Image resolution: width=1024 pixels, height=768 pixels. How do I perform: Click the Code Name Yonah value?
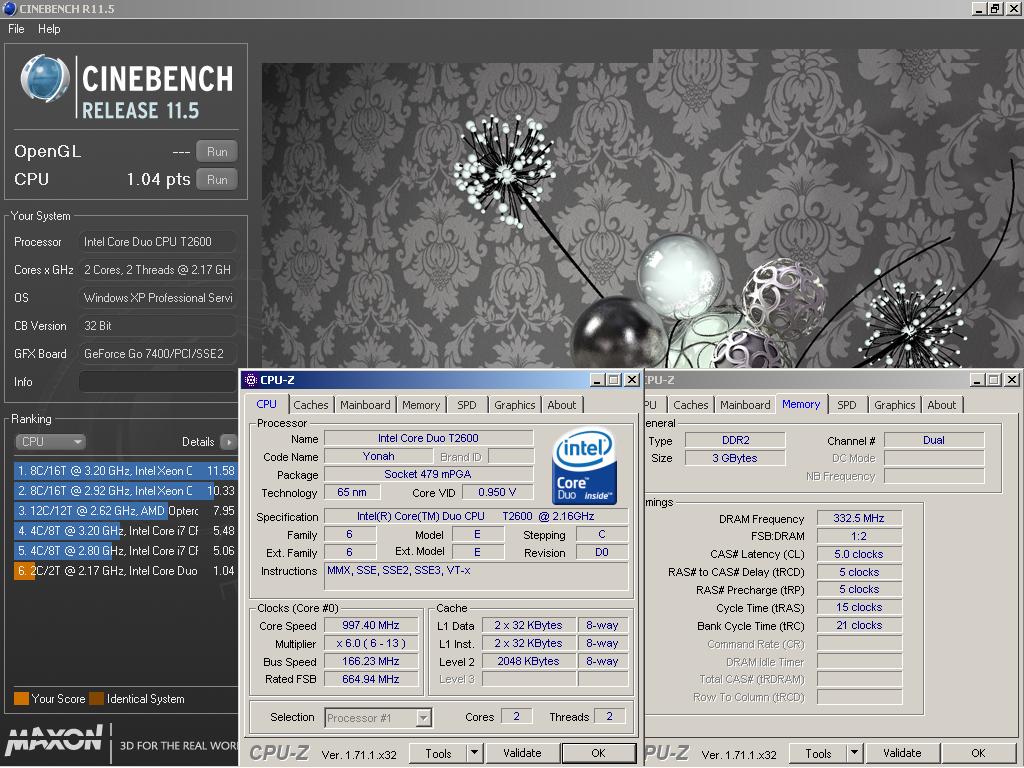point(378,456)
